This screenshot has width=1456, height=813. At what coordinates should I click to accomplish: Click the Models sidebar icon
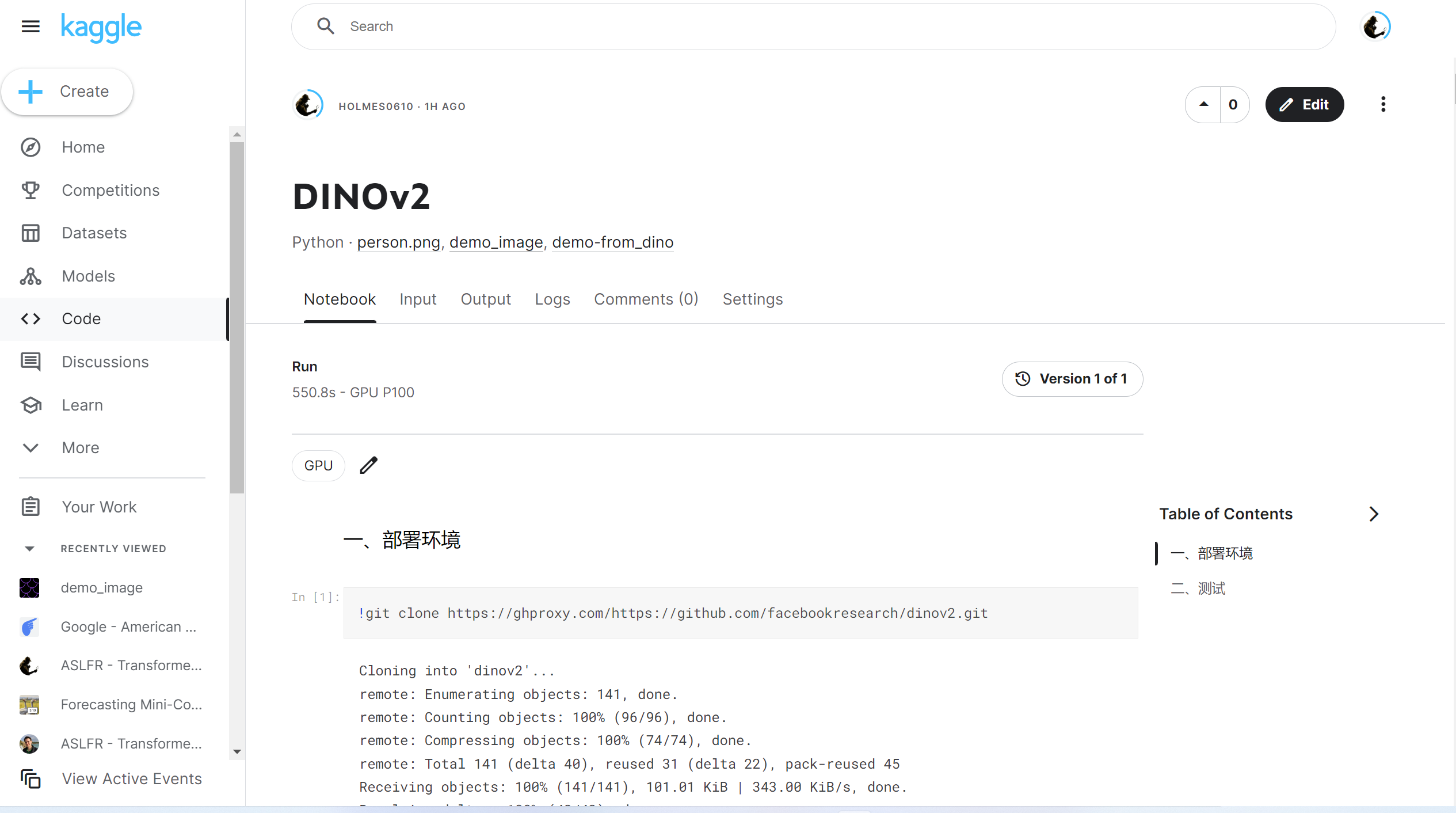[31, 276]
